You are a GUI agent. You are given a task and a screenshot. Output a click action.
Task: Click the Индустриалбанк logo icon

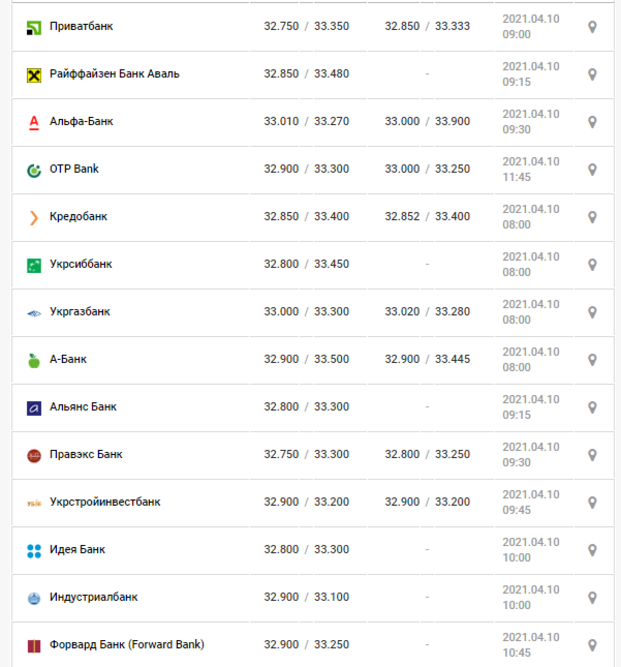tap(34, 599)
